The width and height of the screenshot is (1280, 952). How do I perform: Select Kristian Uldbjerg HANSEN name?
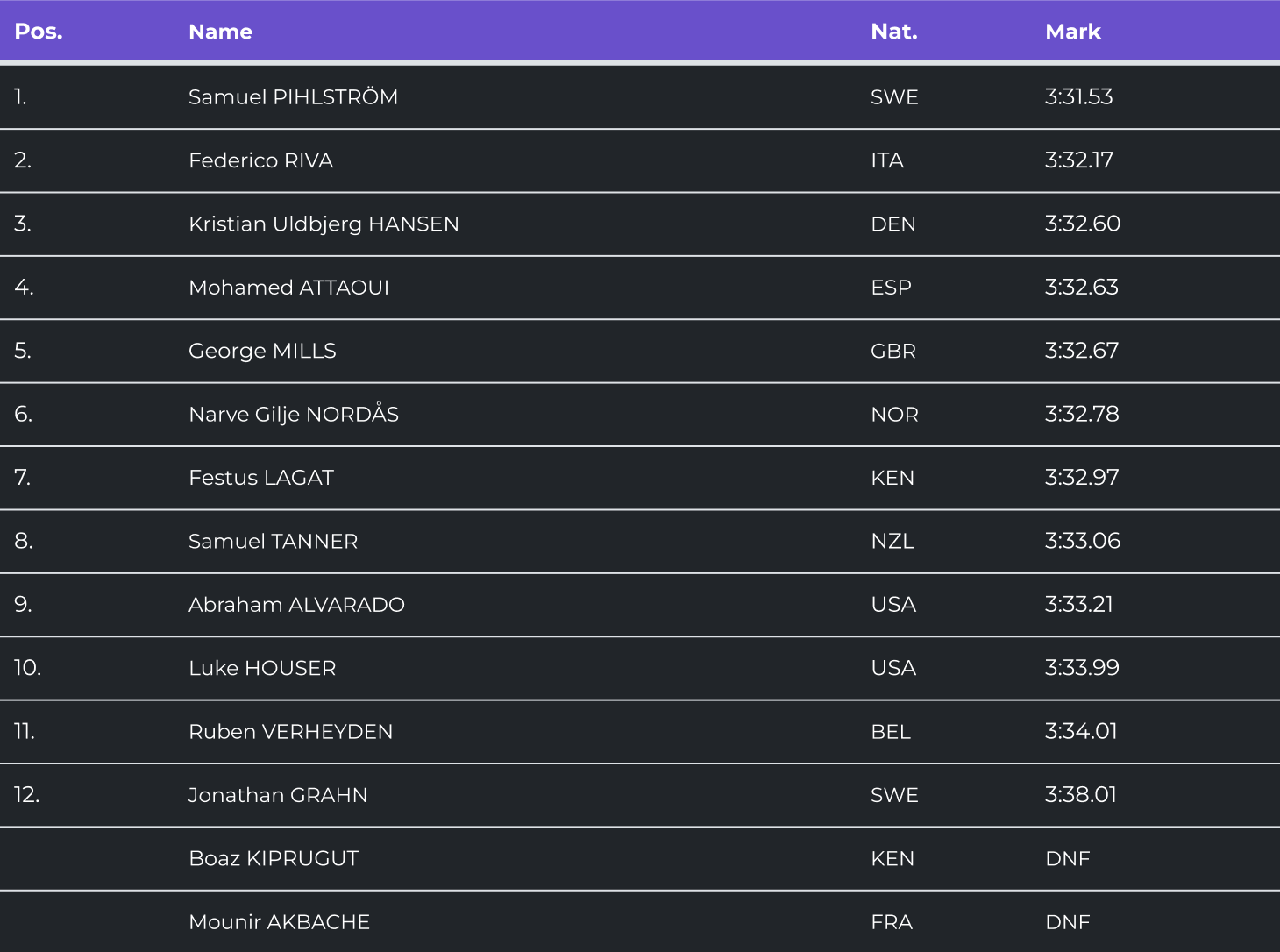coord(324,224)
